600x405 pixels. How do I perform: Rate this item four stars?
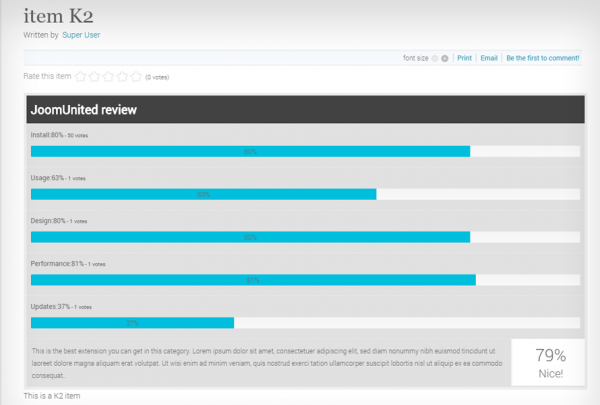122,77
